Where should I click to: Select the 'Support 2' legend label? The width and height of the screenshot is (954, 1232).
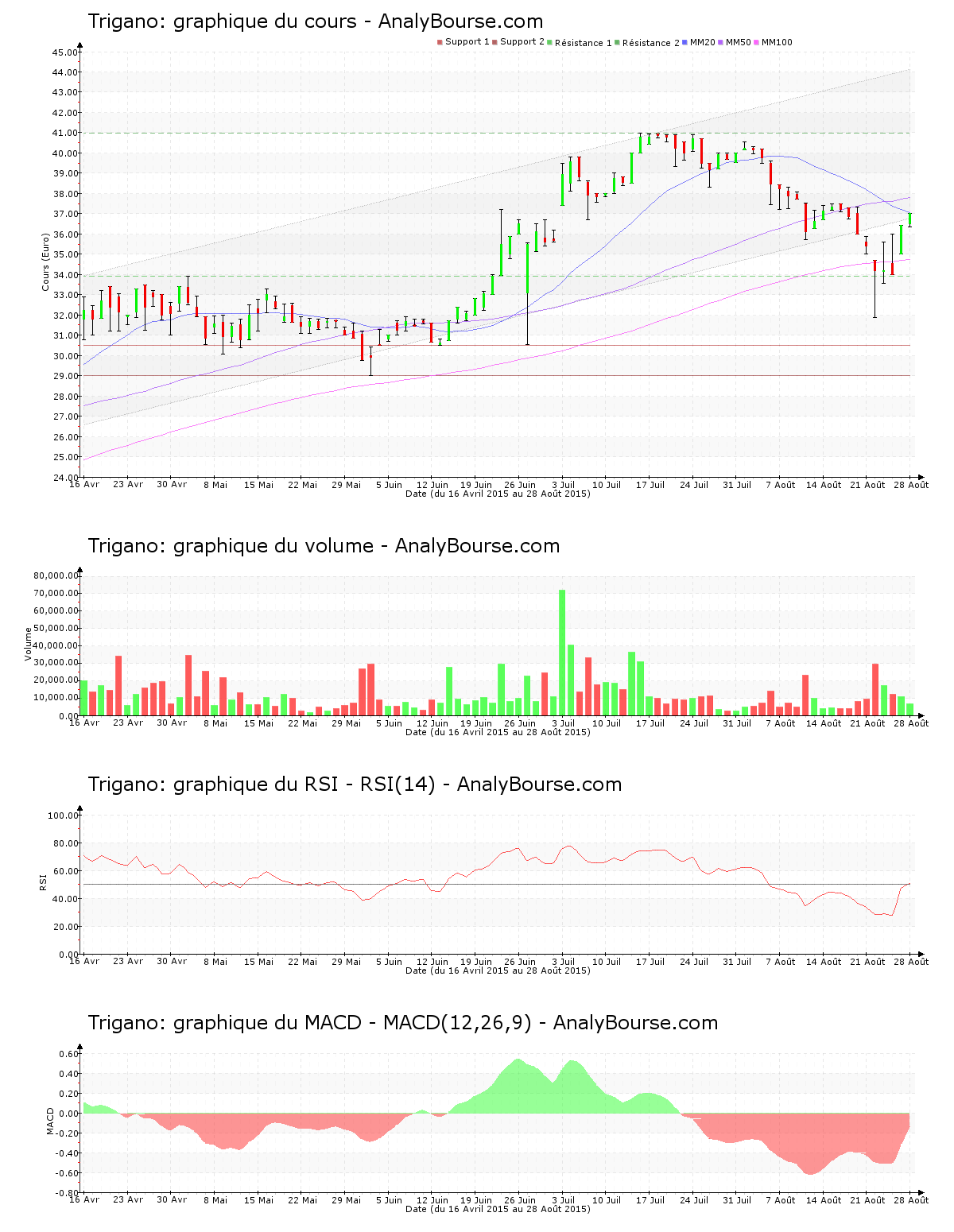tap(522, 42)
